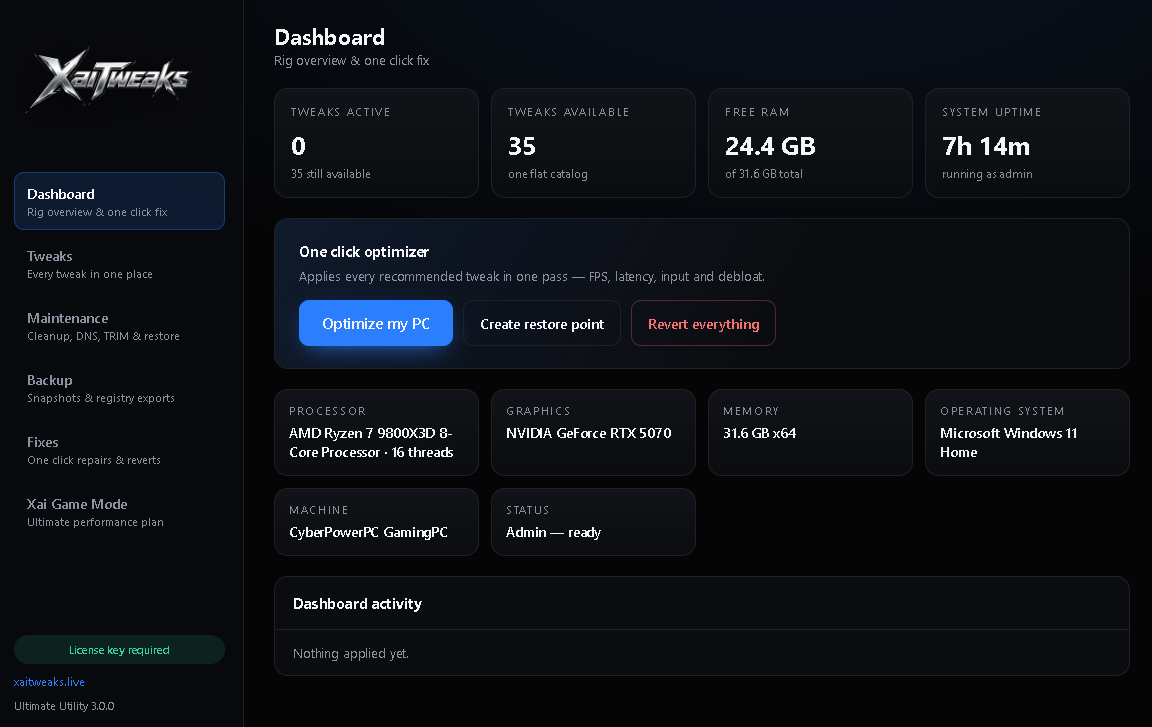
Task: Click 'Dashboard activity' heading
Action: pyautogui.click(x=357, y=604)
